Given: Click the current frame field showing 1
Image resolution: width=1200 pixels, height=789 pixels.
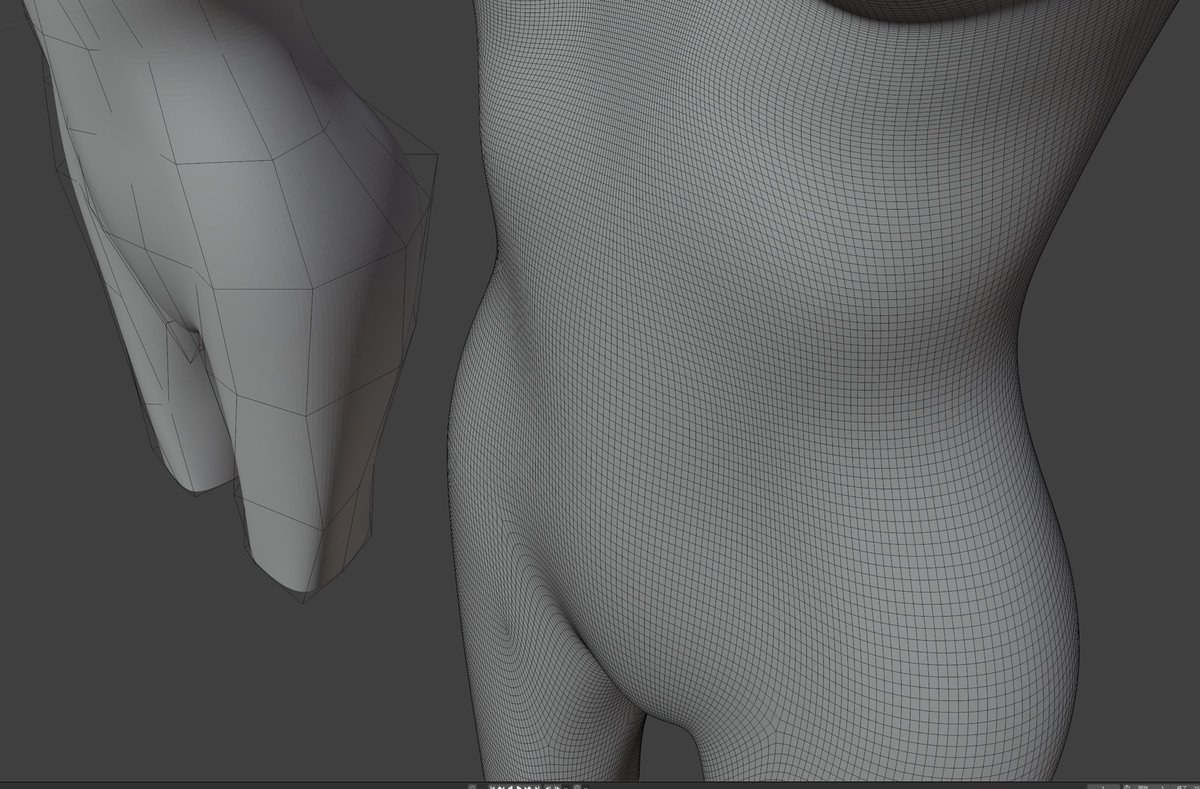Looking at the screenshot, I should pyautogui.click(x=1103, y=786).
